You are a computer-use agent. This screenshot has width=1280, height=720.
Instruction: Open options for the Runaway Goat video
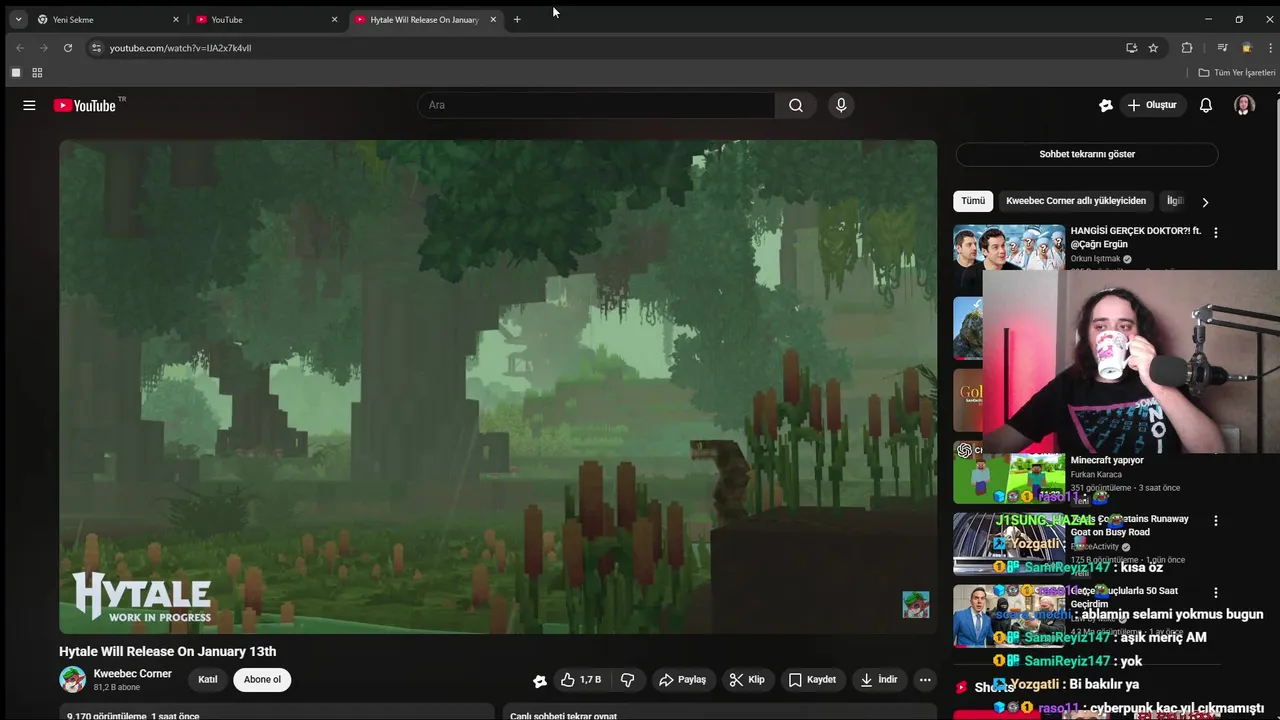pyautogui.click(x=1216, y=521)
